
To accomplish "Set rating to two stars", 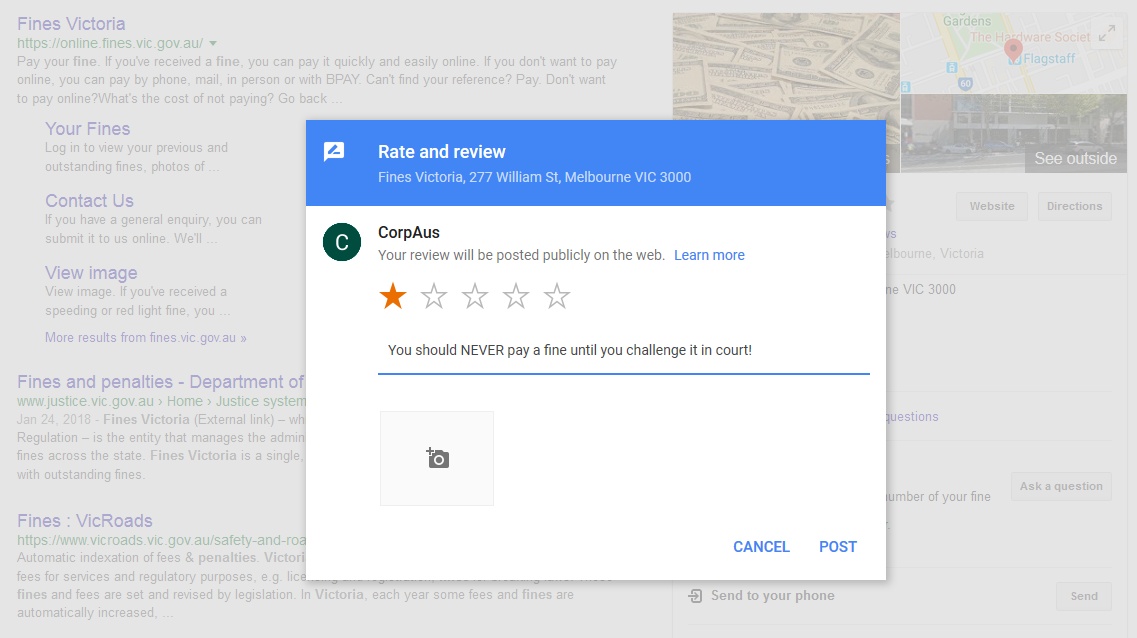I will [x=434, y=296].
